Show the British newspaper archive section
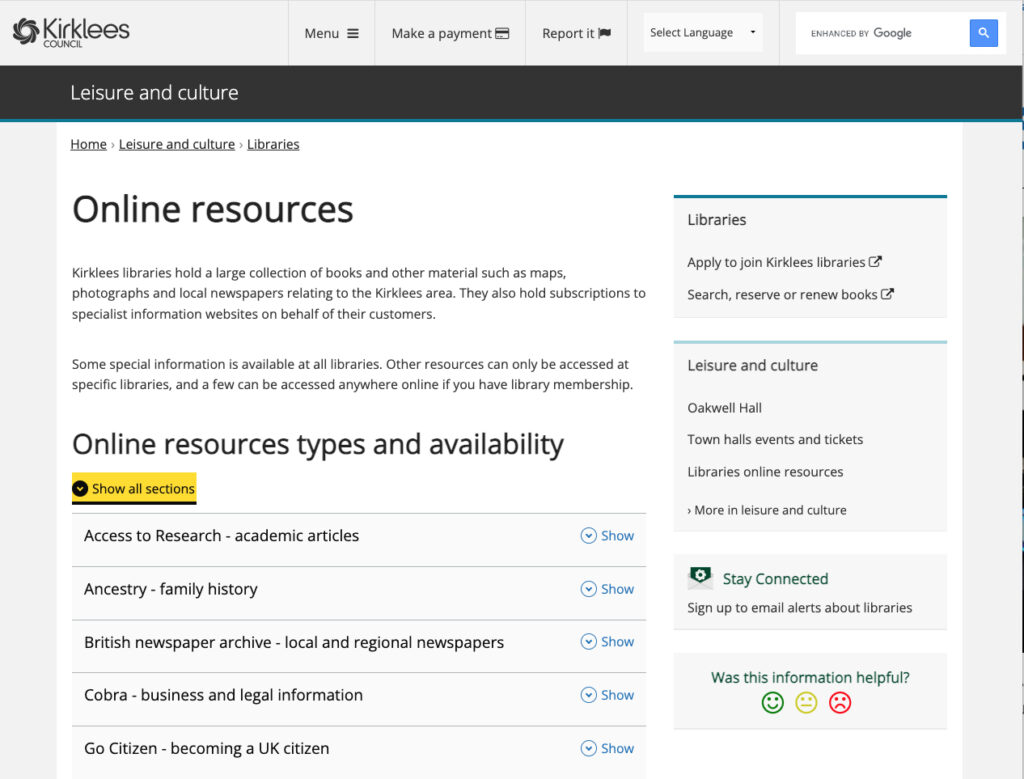 point(607,642)
